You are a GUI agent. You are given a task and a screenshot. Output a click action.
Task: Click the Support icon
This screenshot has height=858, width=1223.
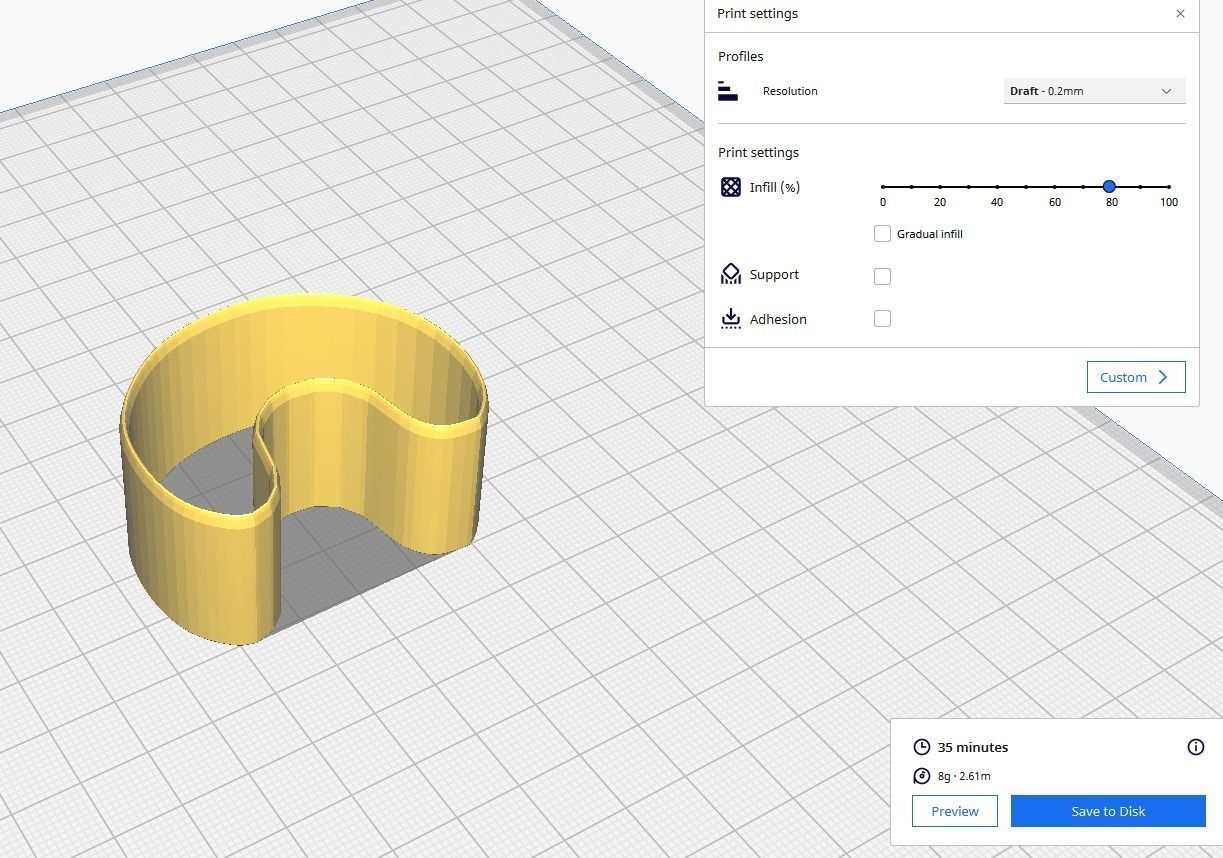731,274
